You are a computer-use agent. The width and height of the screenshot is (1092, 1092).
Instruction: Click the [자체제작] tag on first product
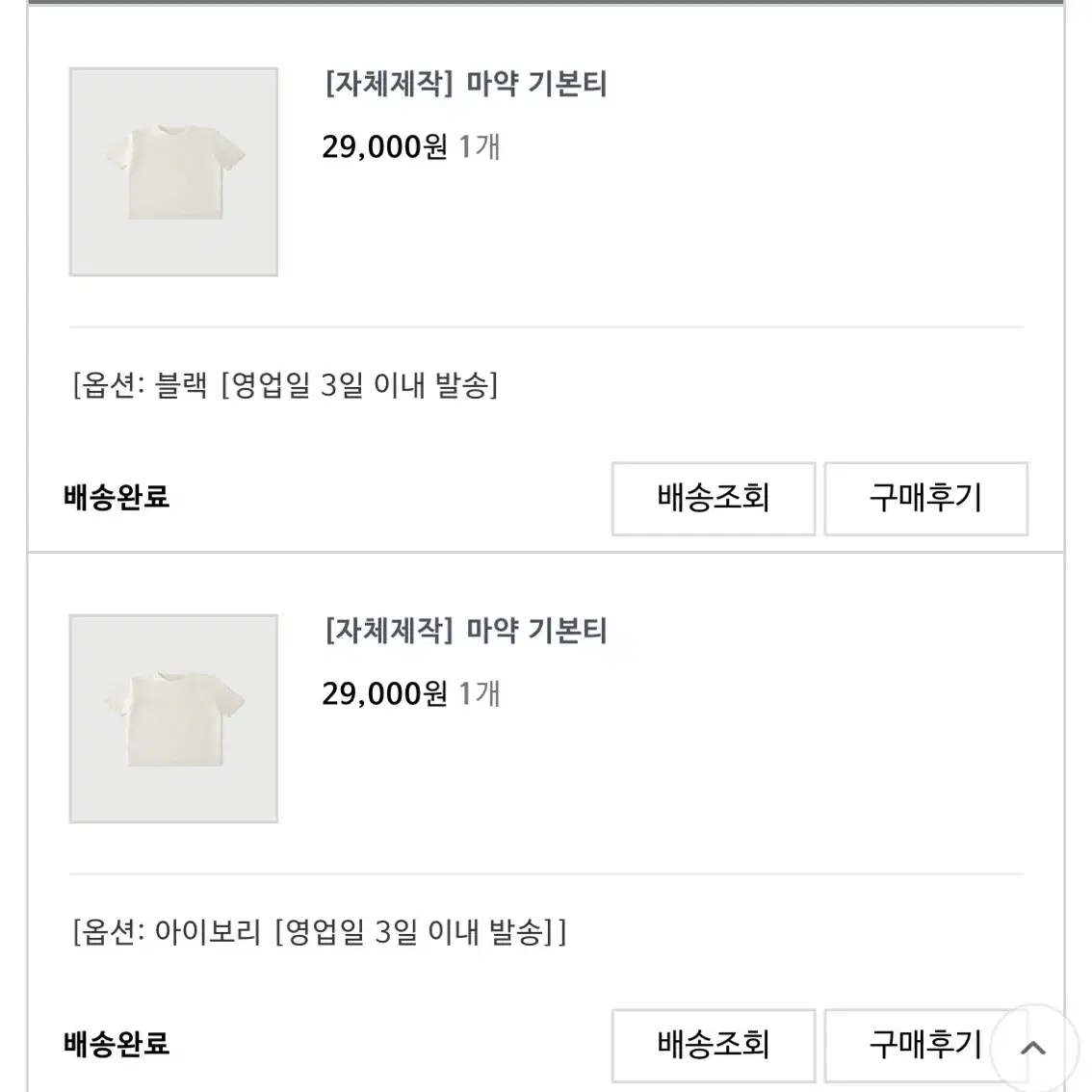389,85
